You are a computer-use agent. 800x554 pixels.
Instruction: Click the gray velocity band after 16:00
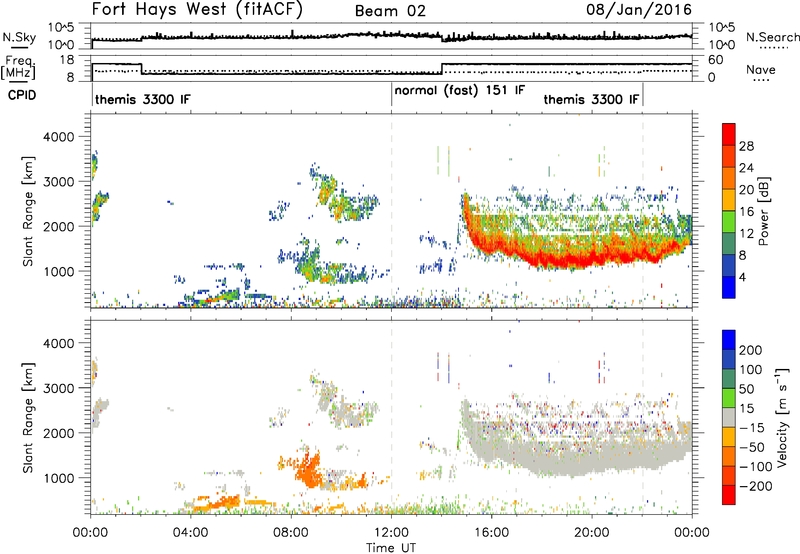tap(577, 454)
